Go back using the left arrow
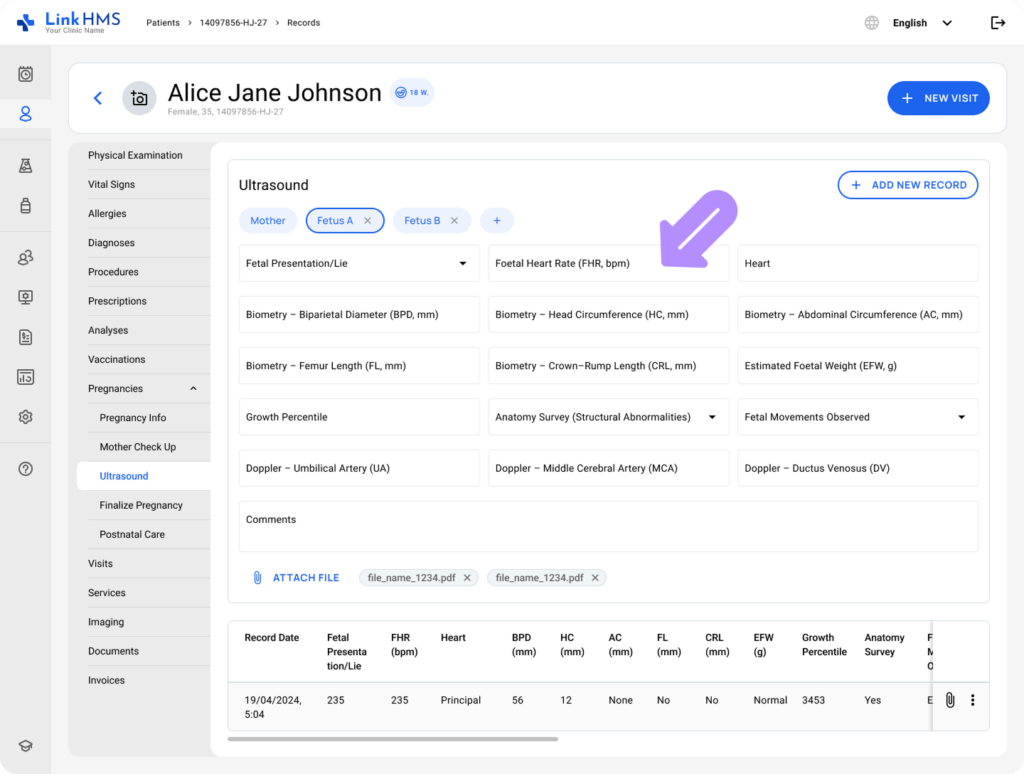This screenshot has width=1024, height=774. [98, 98]
